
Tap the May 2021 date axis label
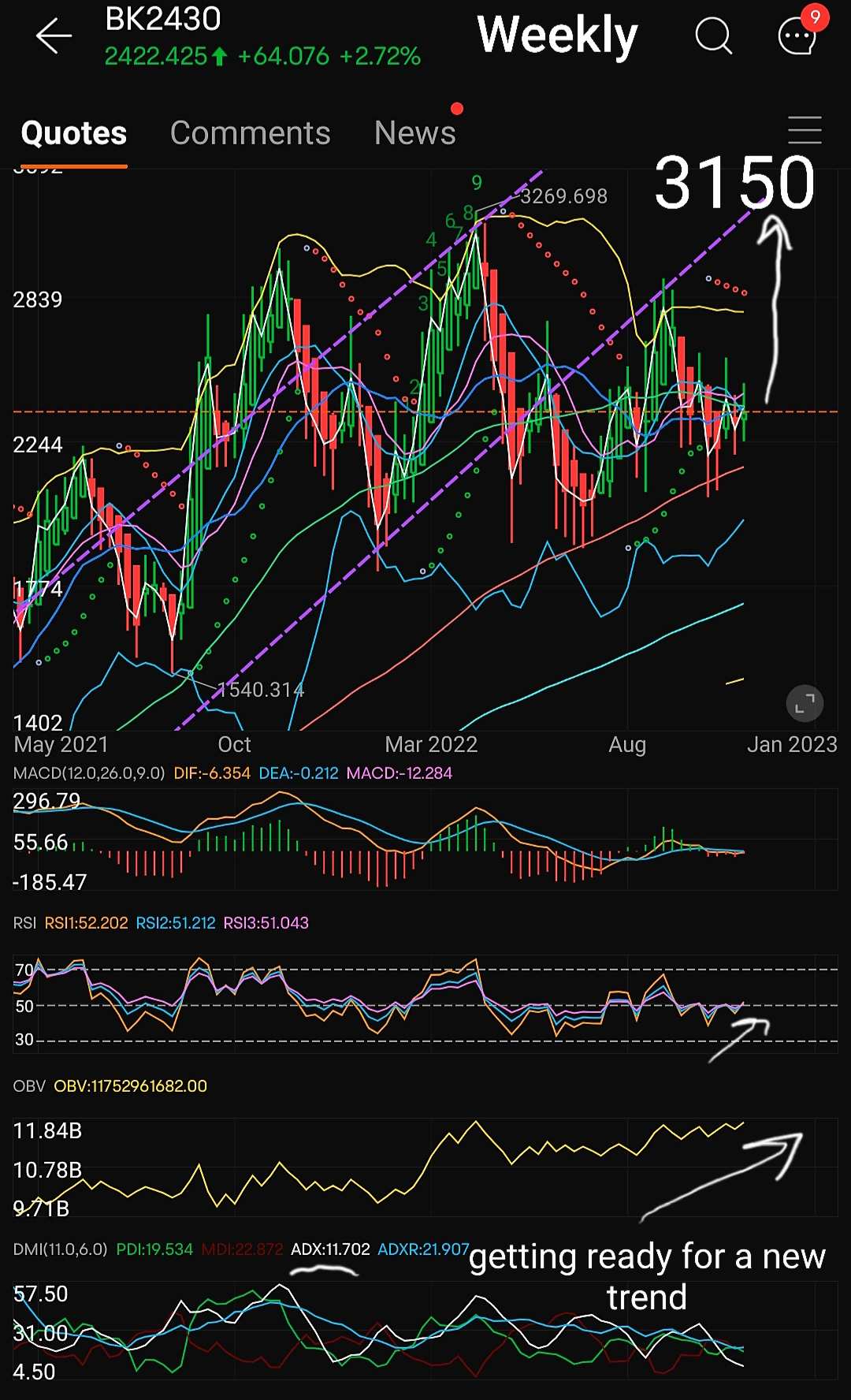(61, 745)
